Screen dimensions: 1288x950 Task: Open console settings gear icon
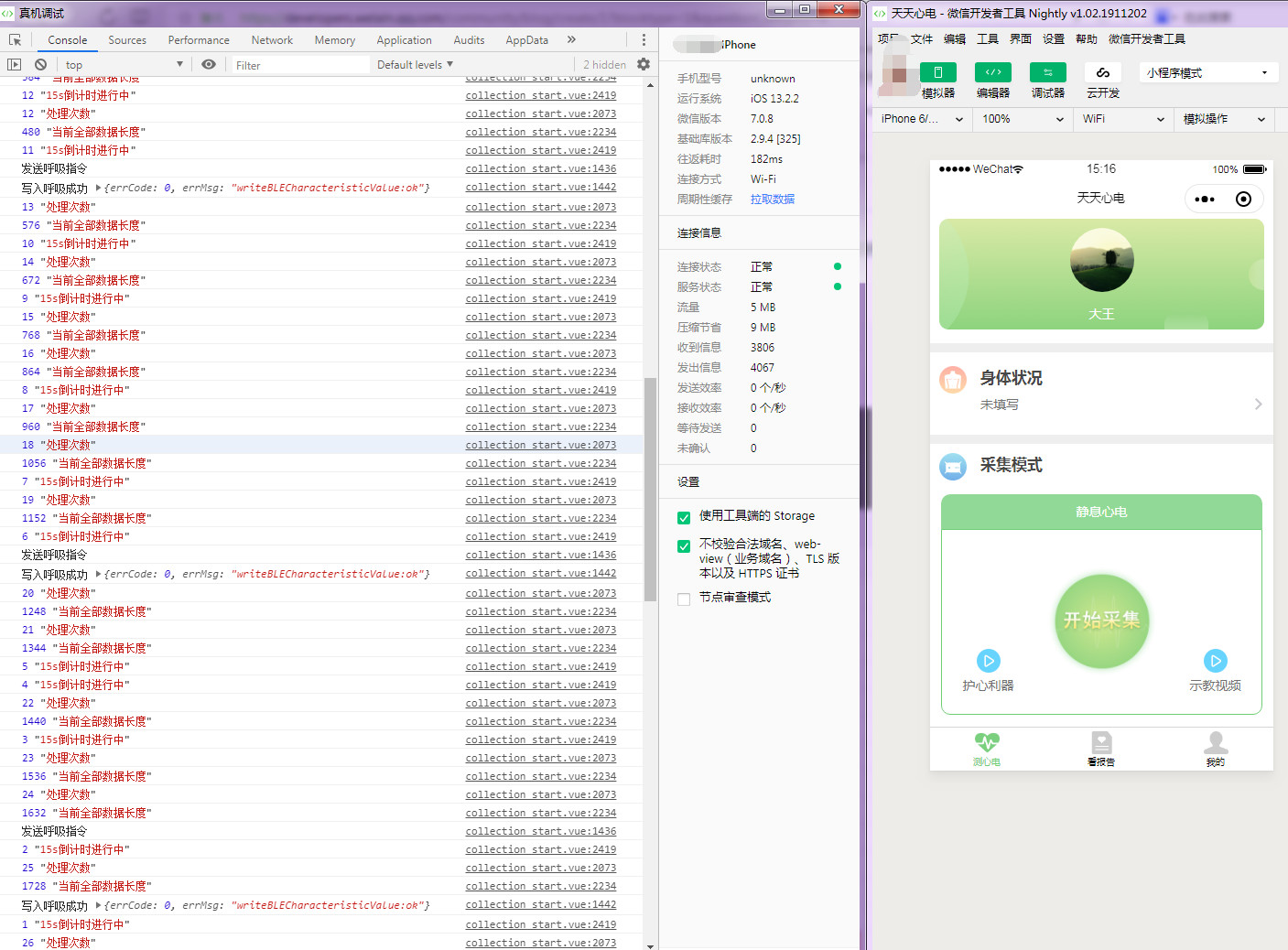click(644, 65)
